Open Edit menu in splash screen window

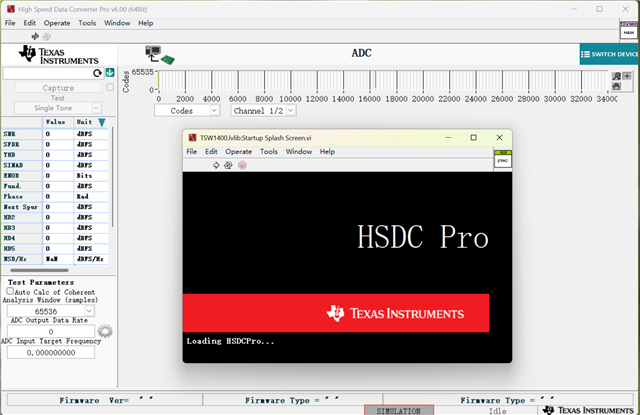[x=211, y=152]
